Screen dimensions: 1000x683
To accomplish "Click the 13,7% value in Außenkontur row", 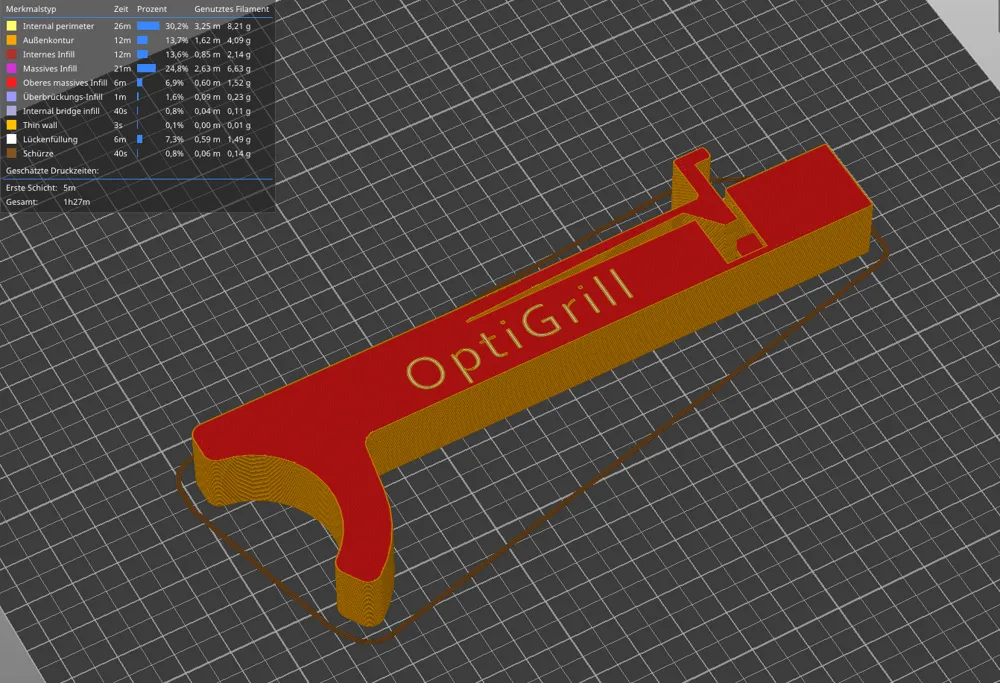I will [177, 40].
